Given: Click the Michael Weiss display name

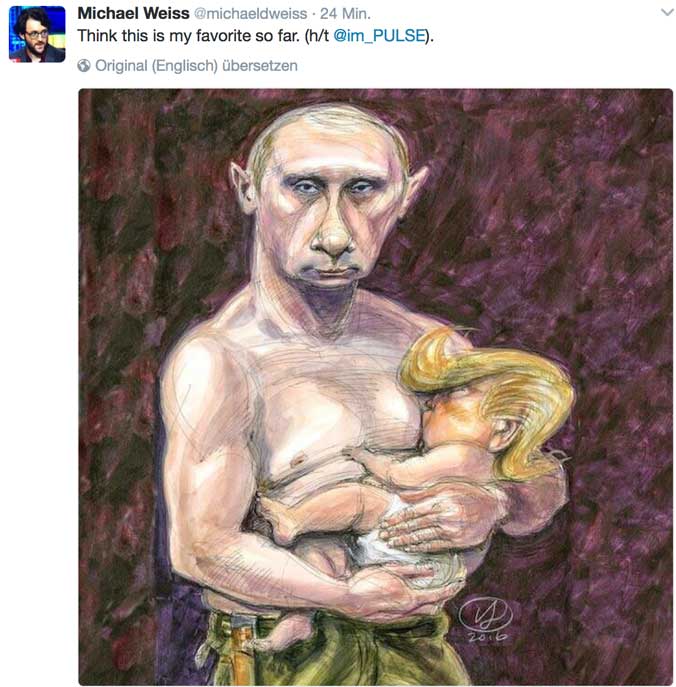Looking at the screenshot, I should (133, 14).
